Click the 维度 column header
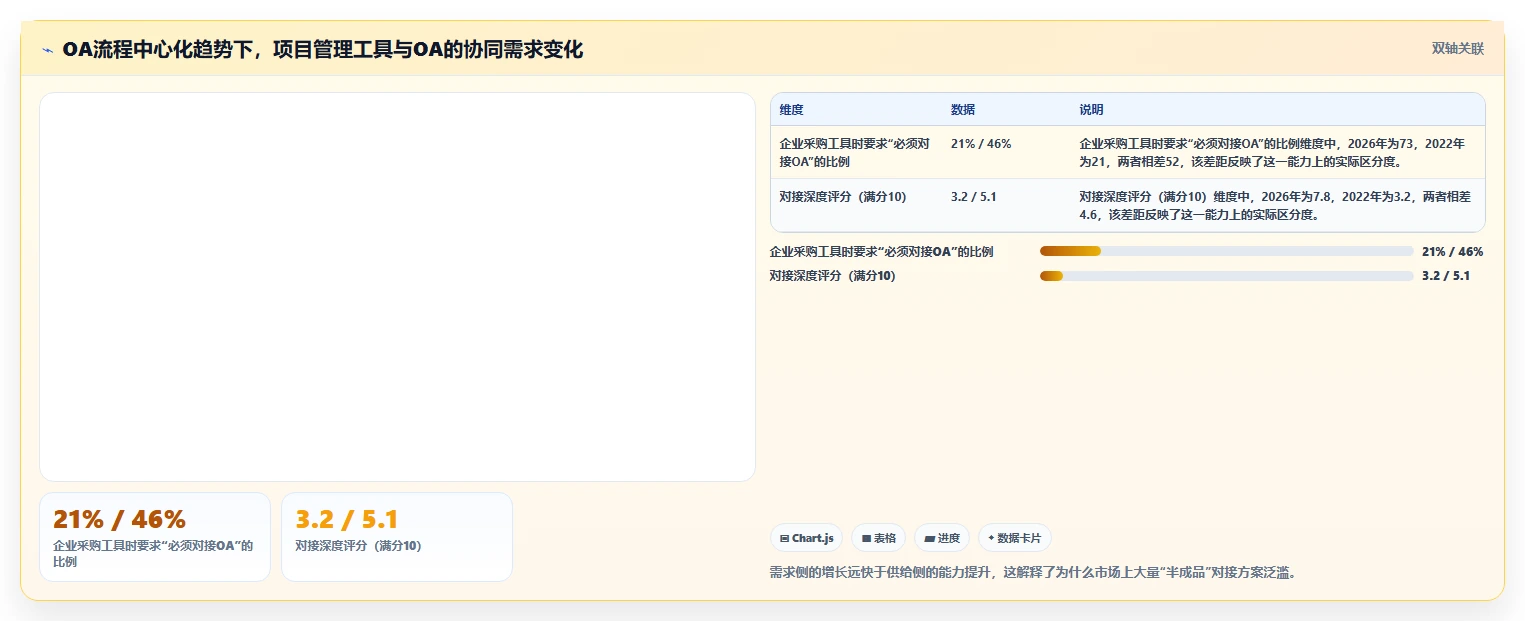 (792, 110)
